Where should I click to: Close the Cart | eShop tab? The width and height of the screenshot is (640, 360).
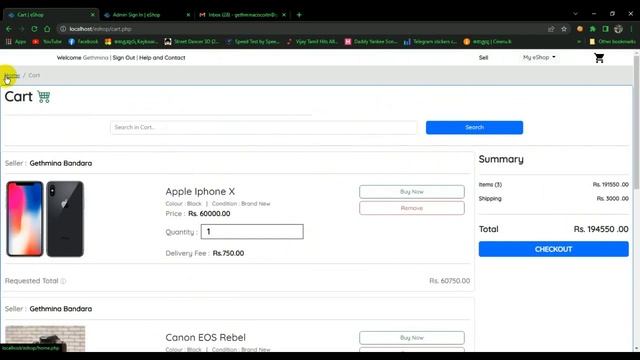(x=93, y=15)
